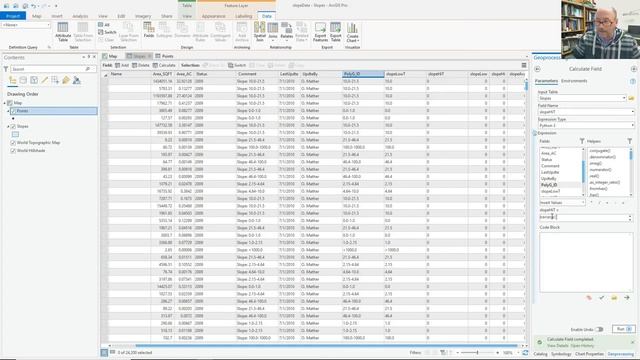Viewport: 640px width, 360px height.
Task: Open Calculate Field help icon
Action: tap(633, 81)
